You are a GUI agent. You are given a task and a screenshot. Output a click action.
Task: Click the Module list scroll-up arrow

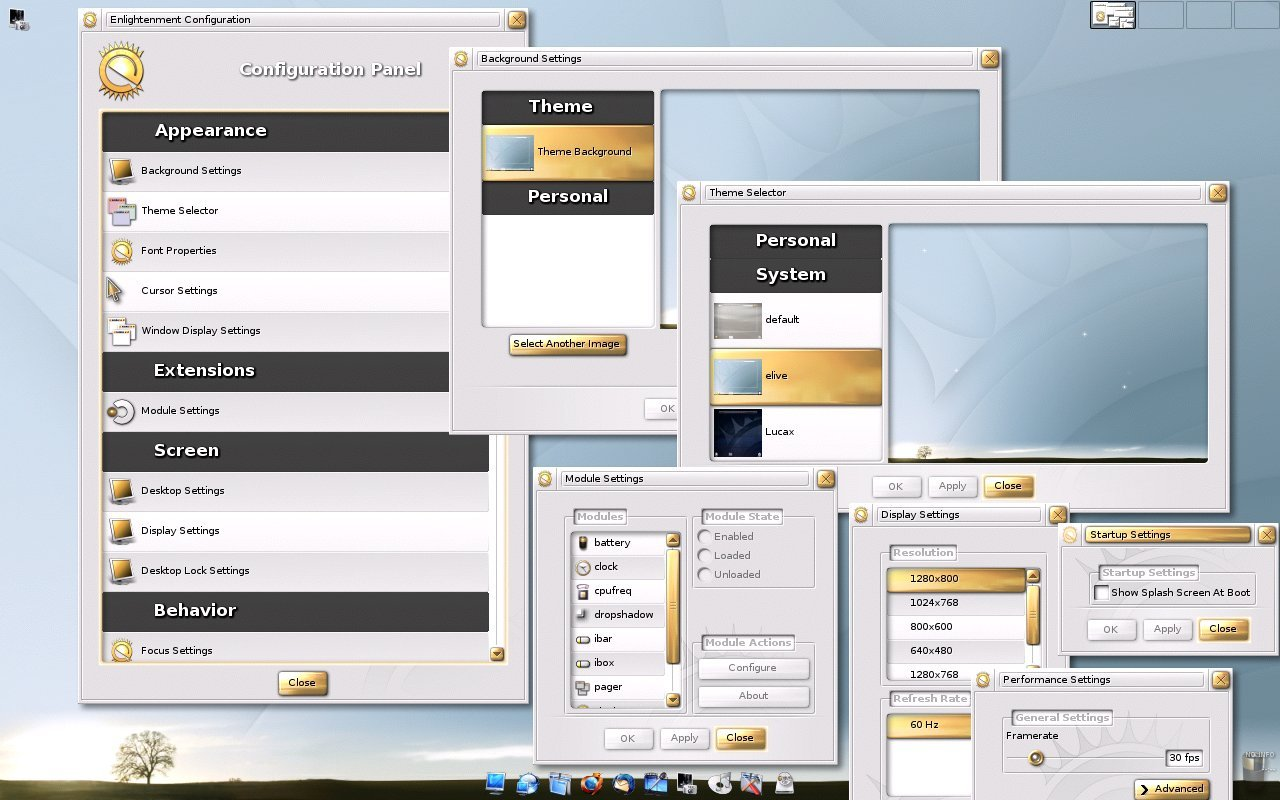pyautogui.click(x=673, y=540)
